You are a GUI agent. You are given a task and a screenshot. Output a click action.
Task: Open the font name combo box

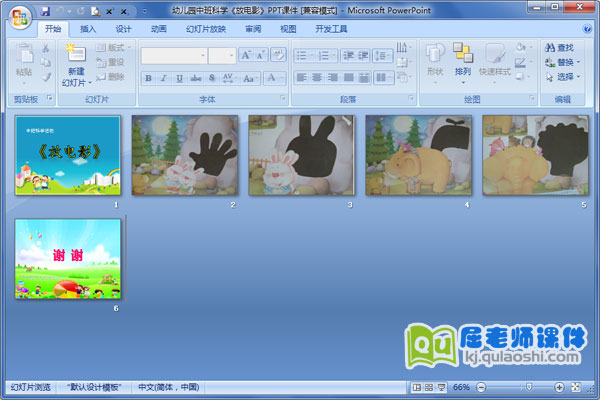pyautogui.click(x=174, y=56)
